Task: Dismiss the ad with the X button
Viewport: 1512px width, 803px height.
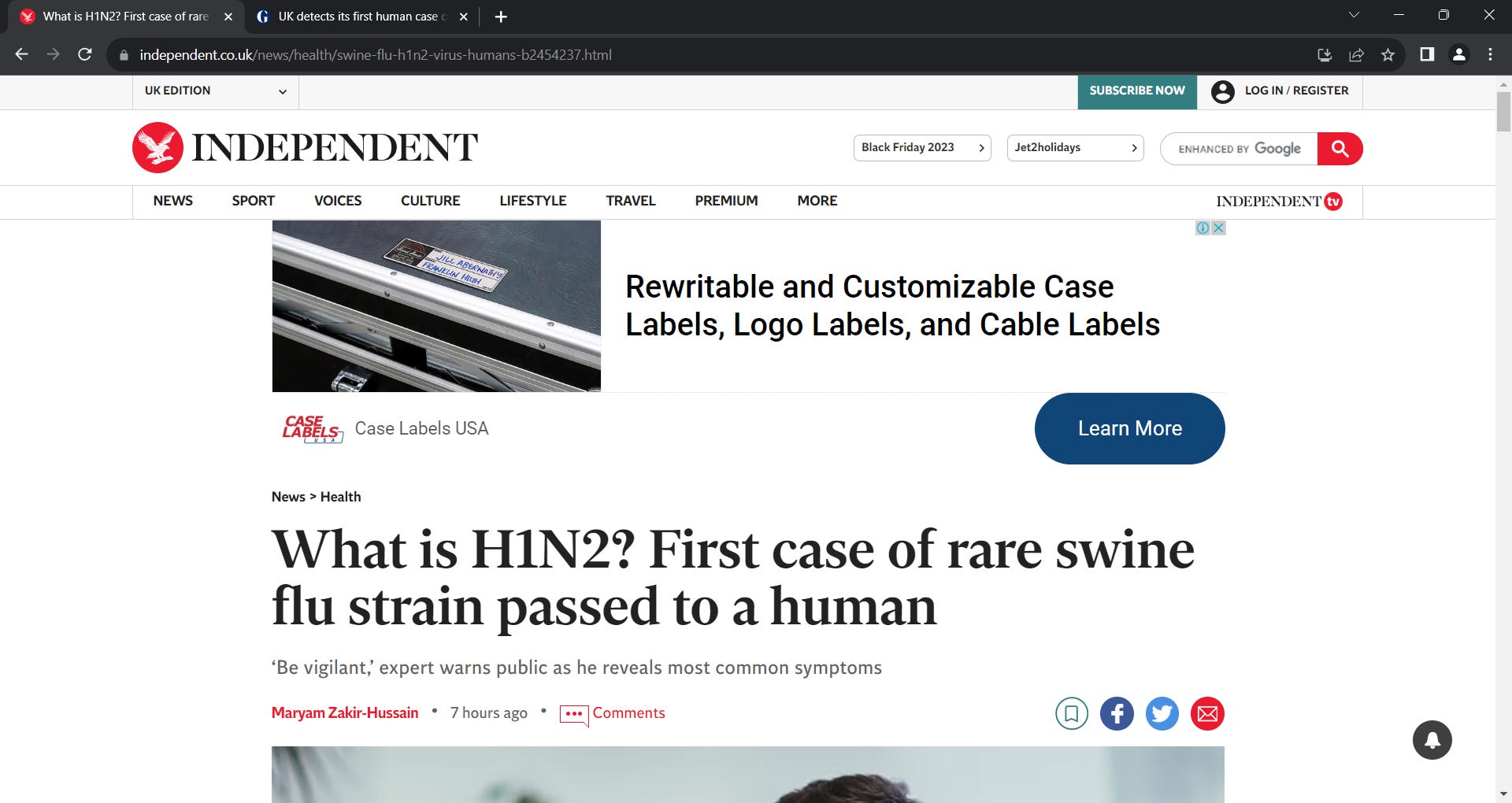Action: [x=1217, y=227]
